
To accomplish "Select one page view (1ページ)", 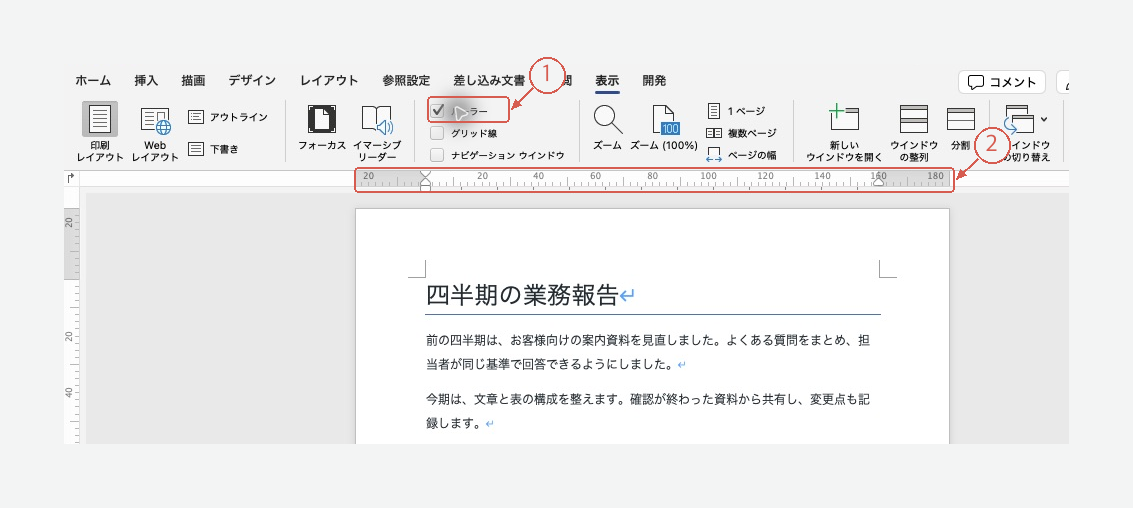I will coord(736,111).
